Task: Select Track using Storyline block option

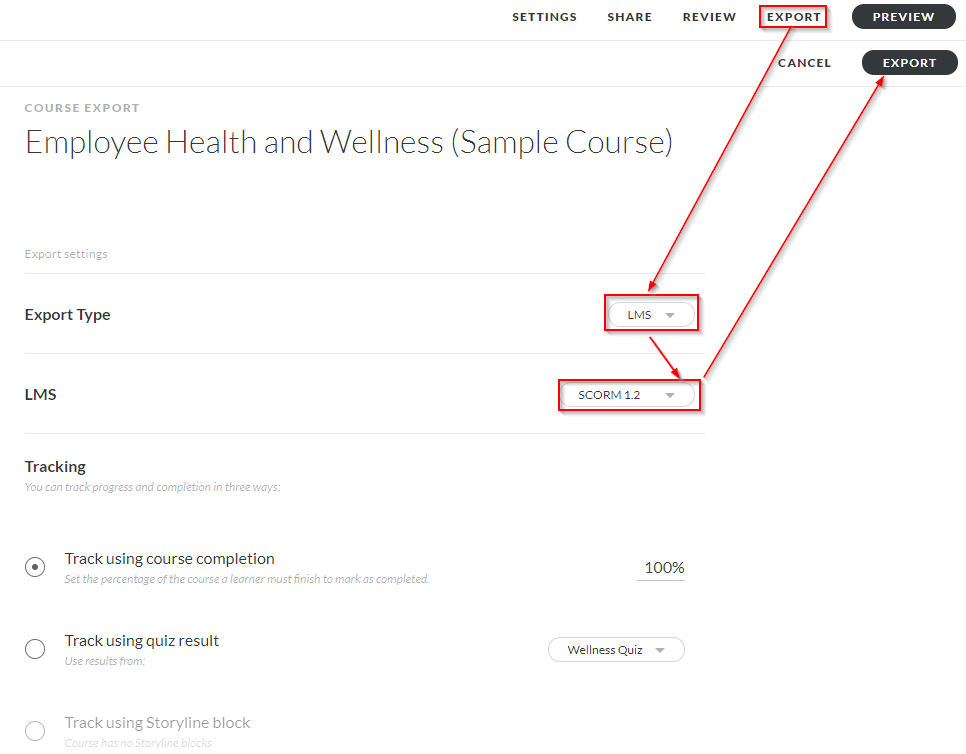Action: [35, 731]
